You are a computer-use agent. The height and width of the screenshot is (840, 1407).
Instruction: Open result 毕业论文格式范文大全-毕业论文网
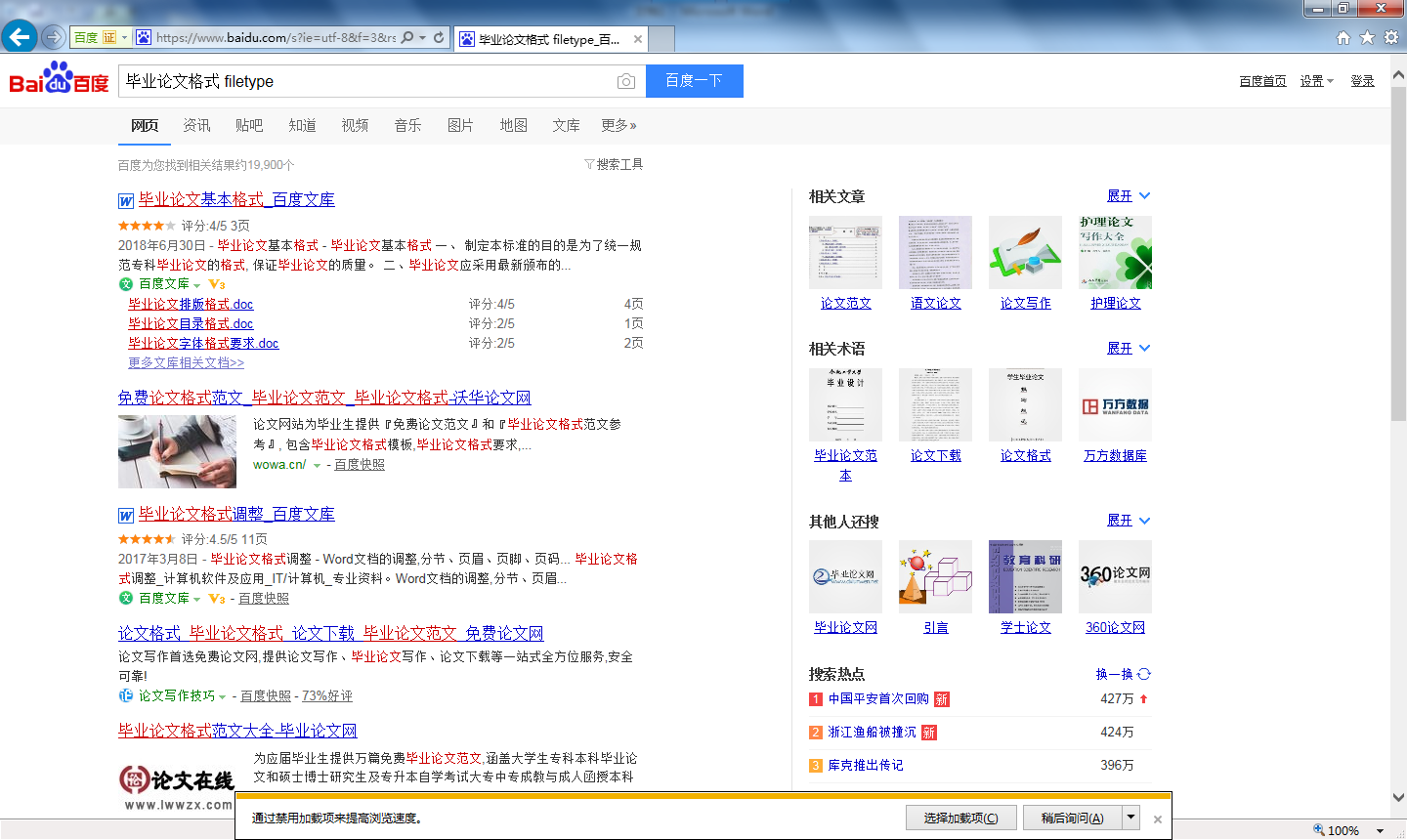[237, 731]
